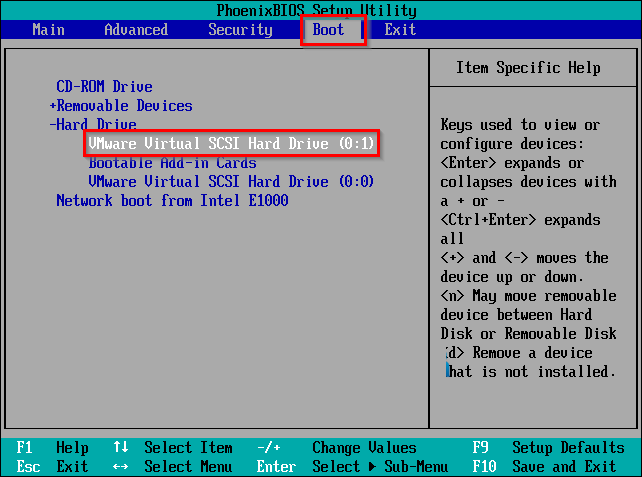Open the Security tab
This screenshot has width=642, height=477.
pos(240,30)
